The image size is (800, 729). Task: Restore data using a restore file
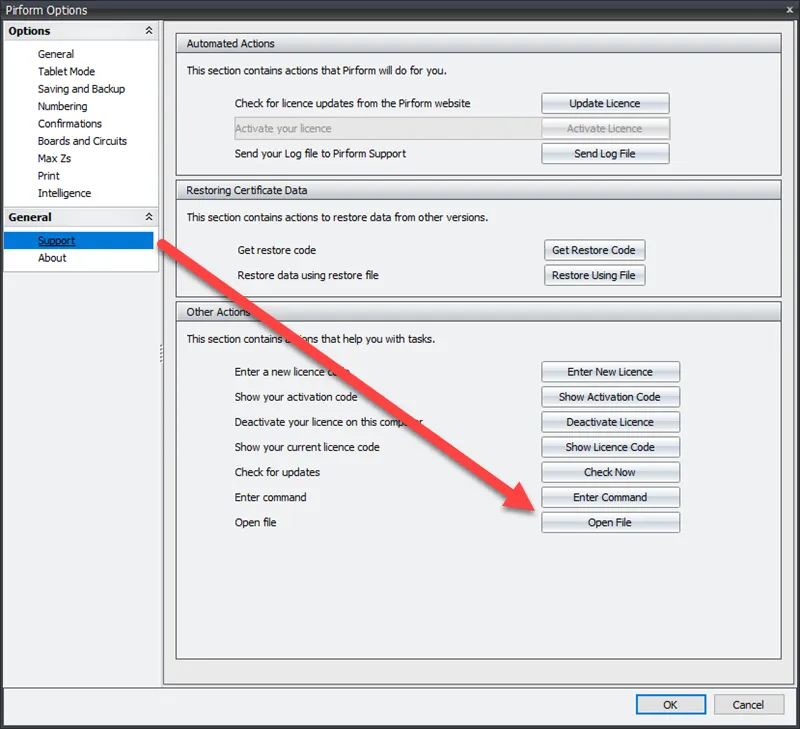coord(594,275)
